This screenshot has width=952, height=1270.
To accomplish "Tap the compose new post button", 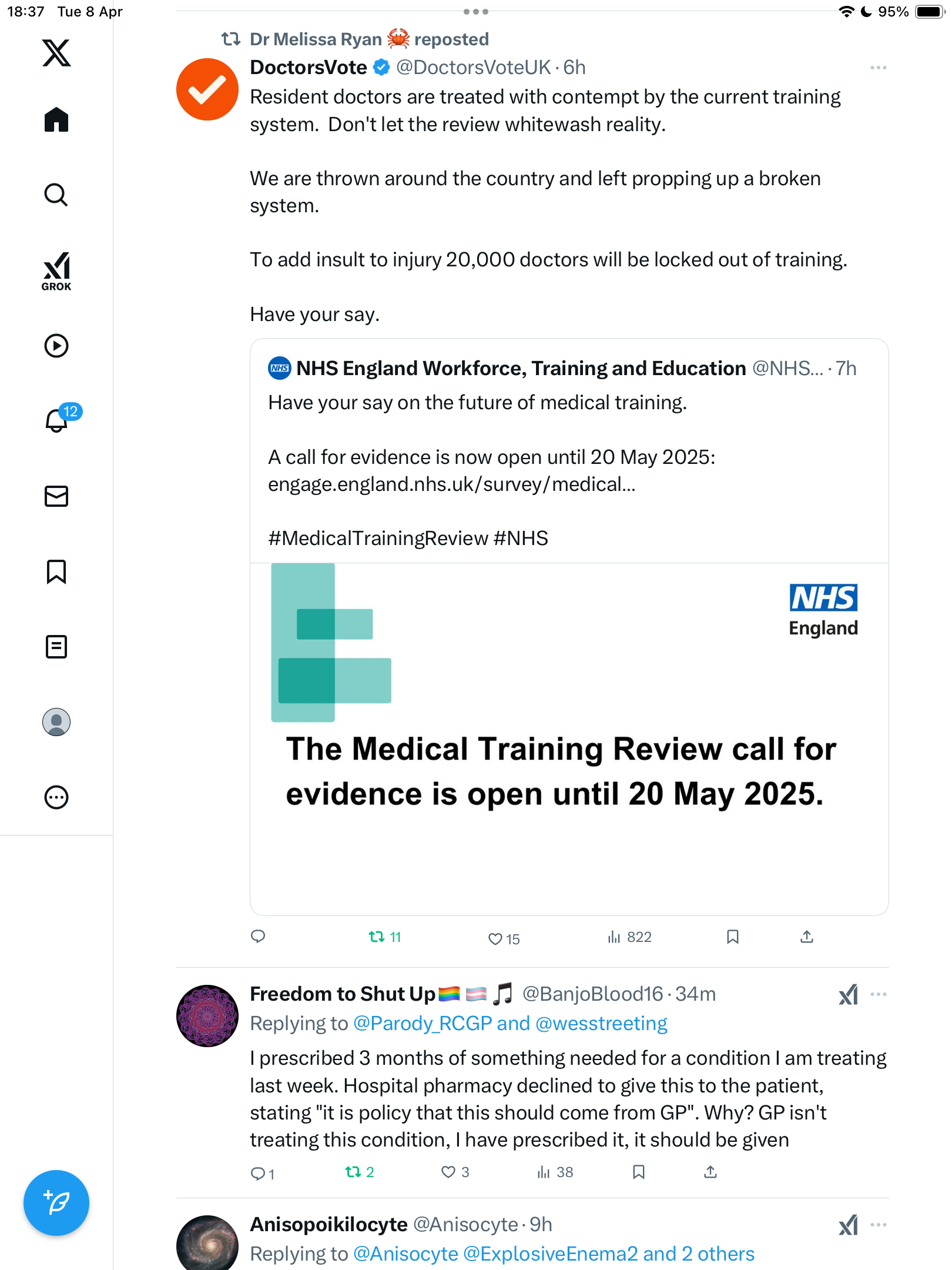I will point(56,1203).
